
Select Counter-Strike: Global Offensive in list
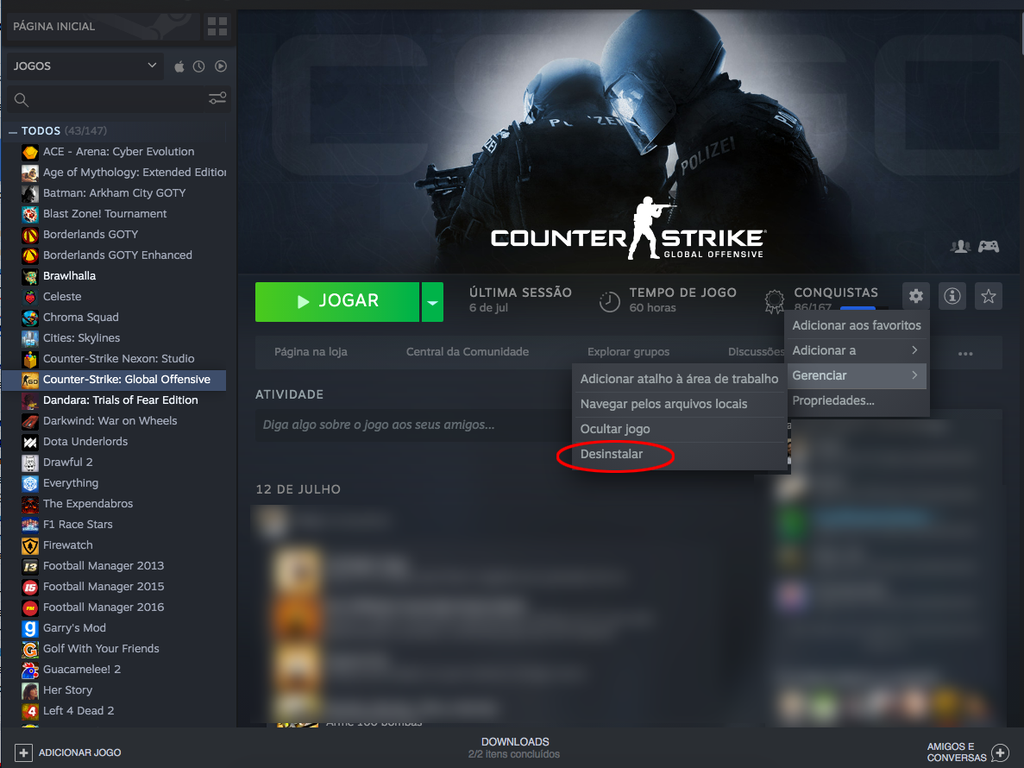pos(115,379)
